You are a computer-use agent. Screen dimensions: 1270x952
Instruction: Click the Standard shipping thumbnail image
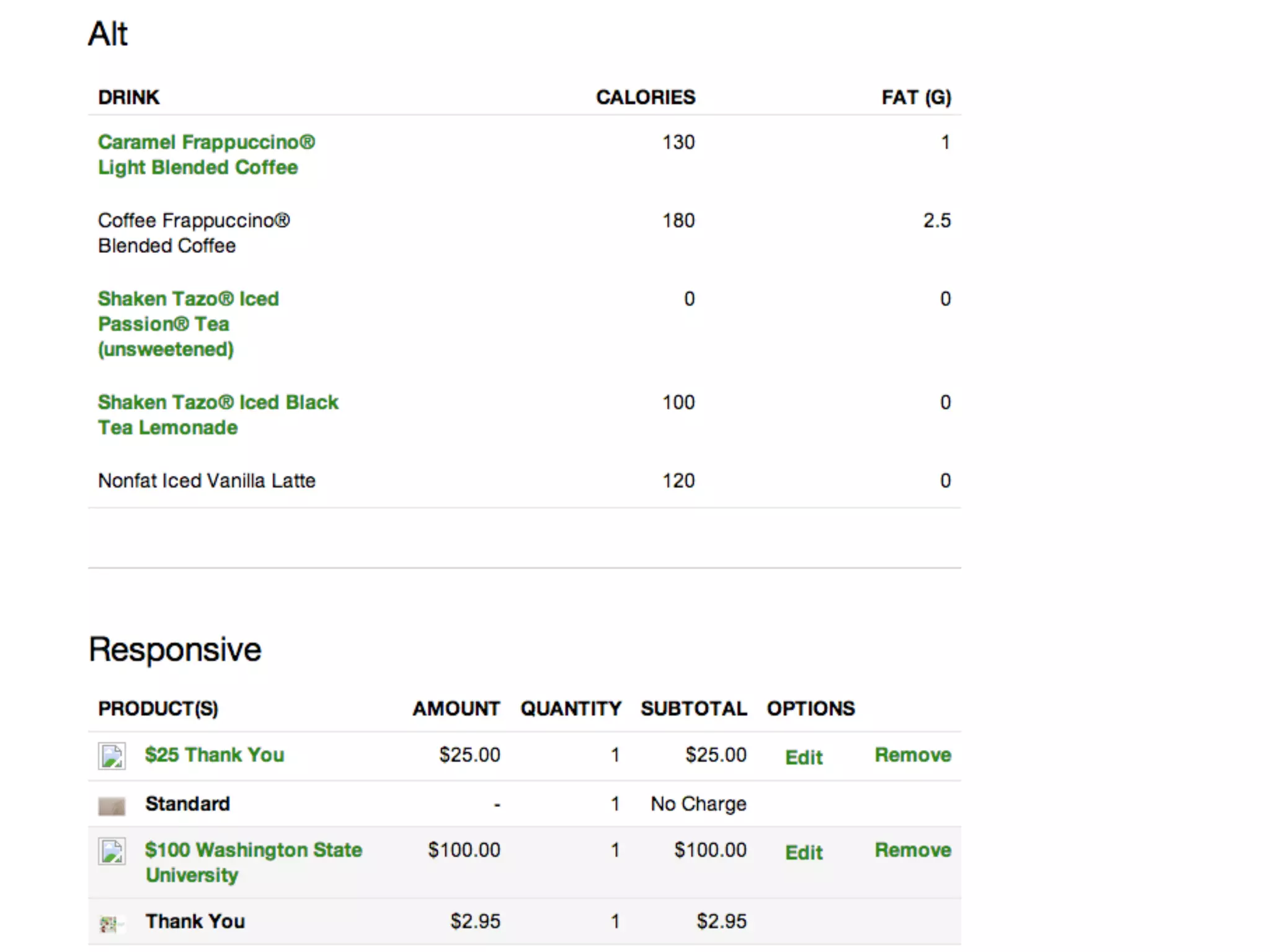pos(112,806)
